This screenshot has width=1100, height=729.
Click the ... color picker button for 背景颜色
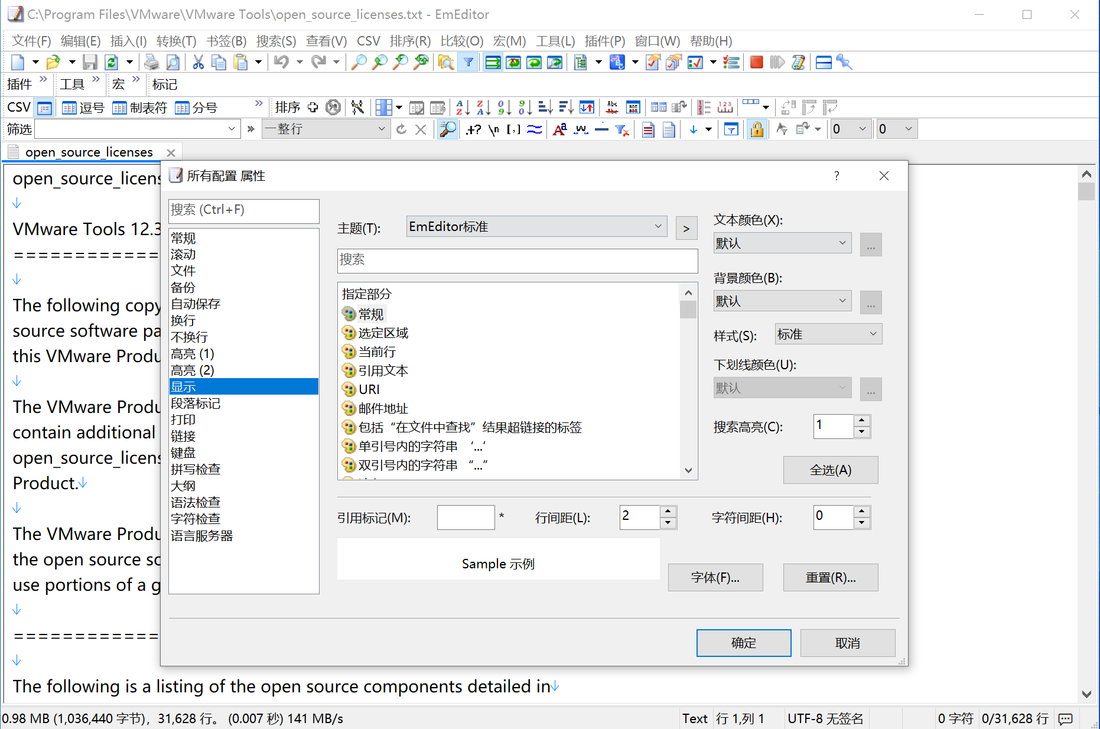click(x=871, y=303)
